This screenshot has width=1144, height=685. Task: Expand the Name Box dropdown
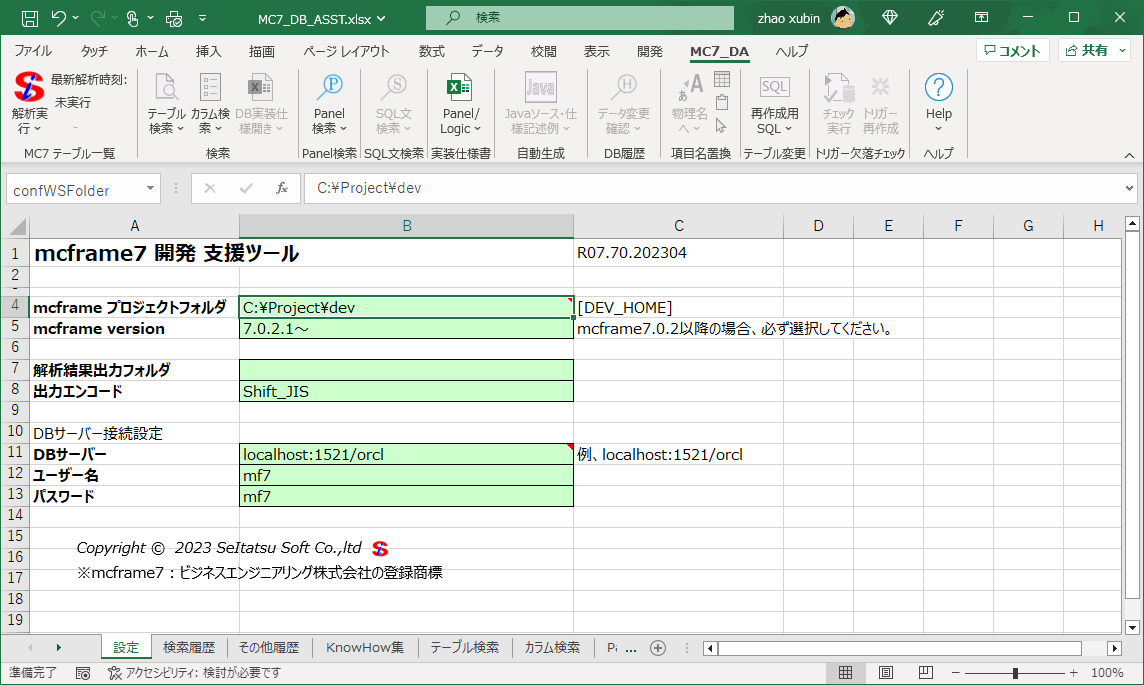point(151,189)
